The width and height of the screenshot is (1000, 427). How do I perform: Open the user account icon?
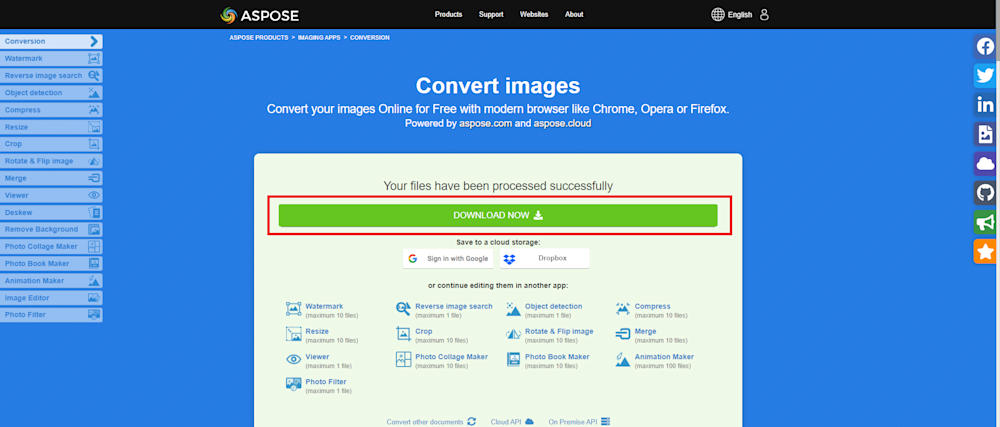765,15
